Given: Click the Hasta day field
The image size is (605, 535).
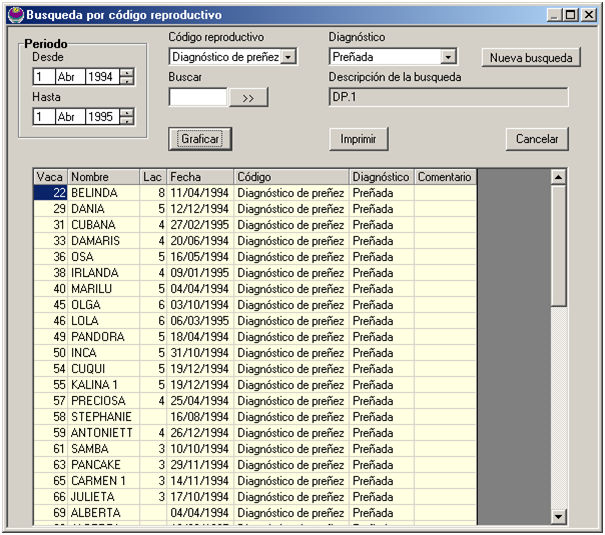Looking at the screenshot, I should click(44, 116).
